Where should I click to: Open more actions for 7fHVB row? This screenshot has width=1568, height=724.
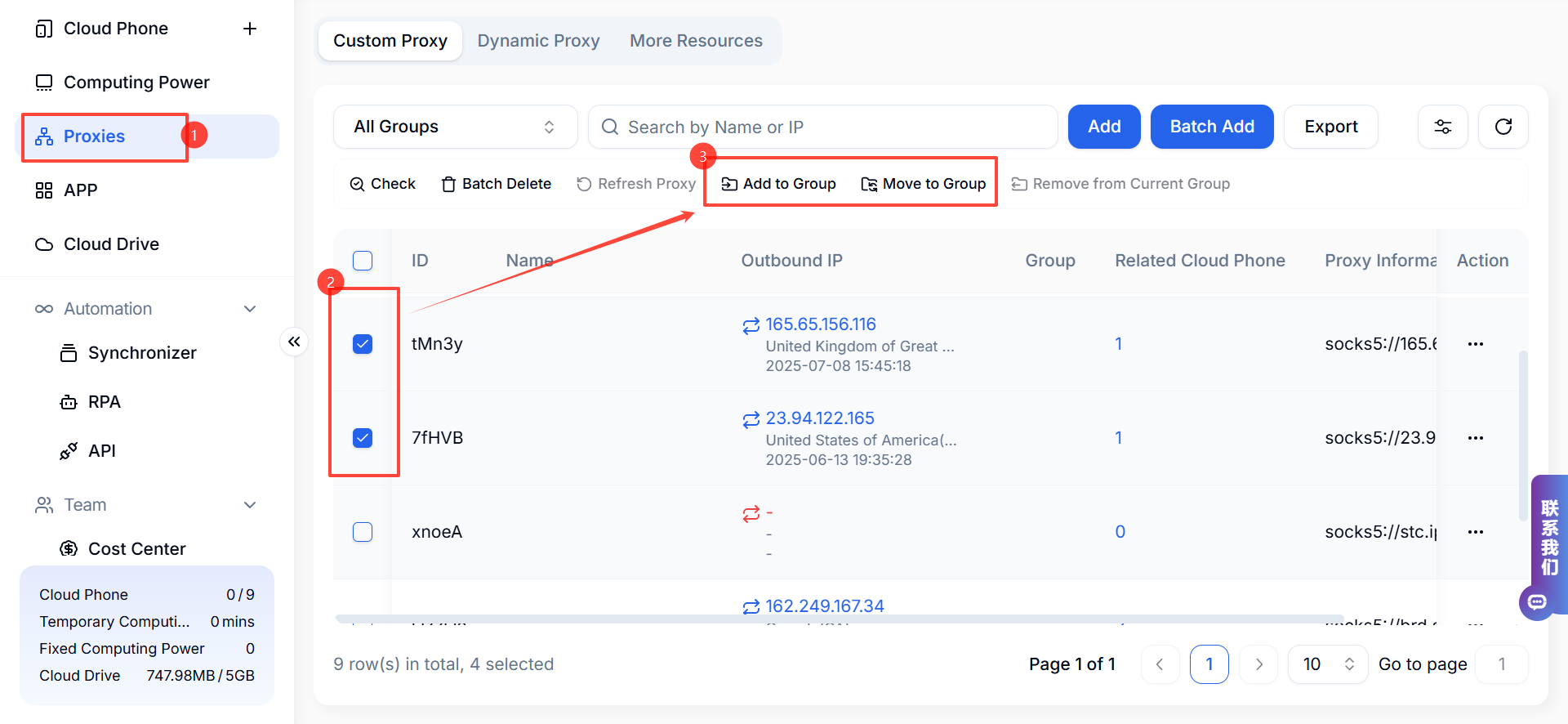[1475, 438]
